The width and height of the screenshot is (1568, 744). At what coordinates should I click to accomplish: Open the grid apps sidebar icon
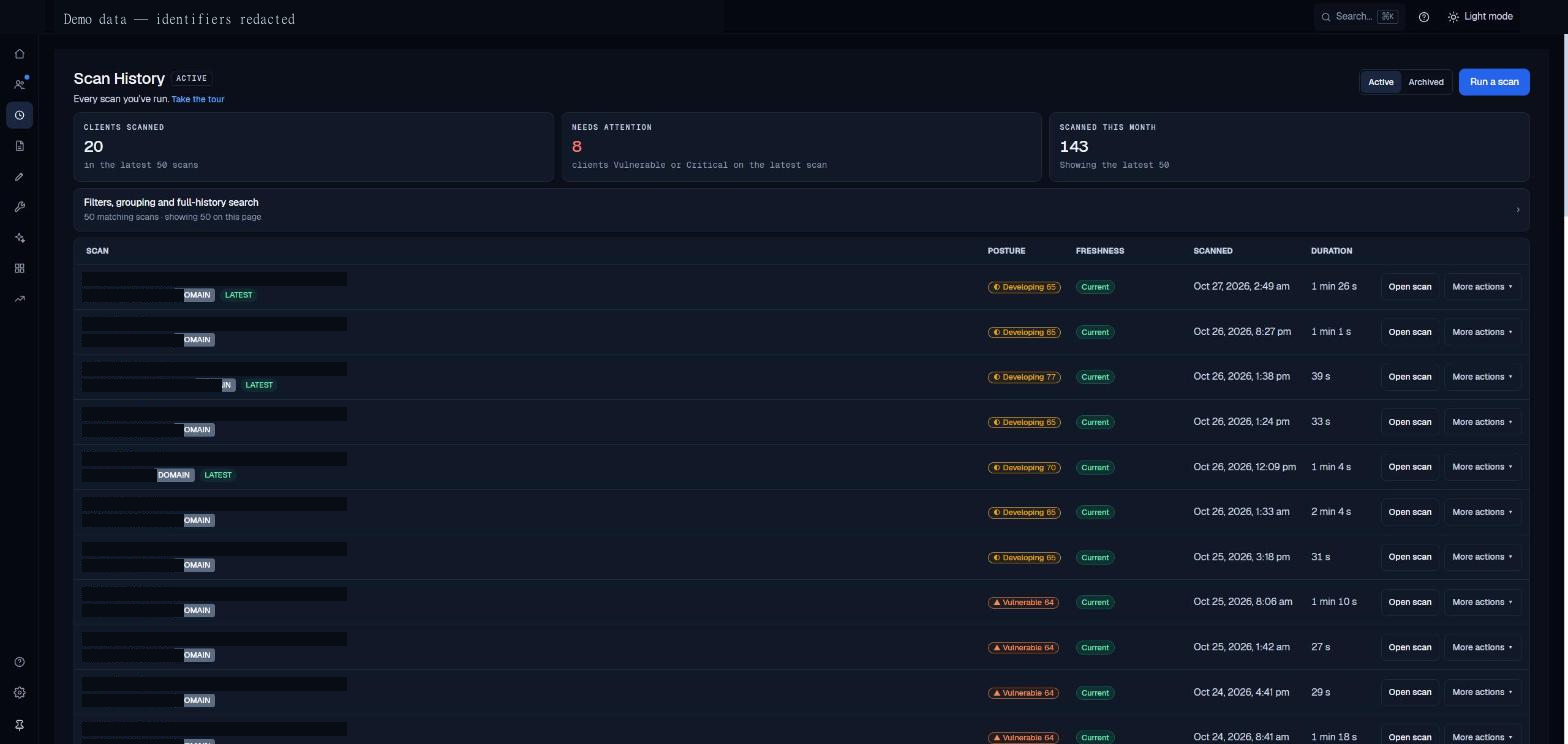tap(19, 268)
